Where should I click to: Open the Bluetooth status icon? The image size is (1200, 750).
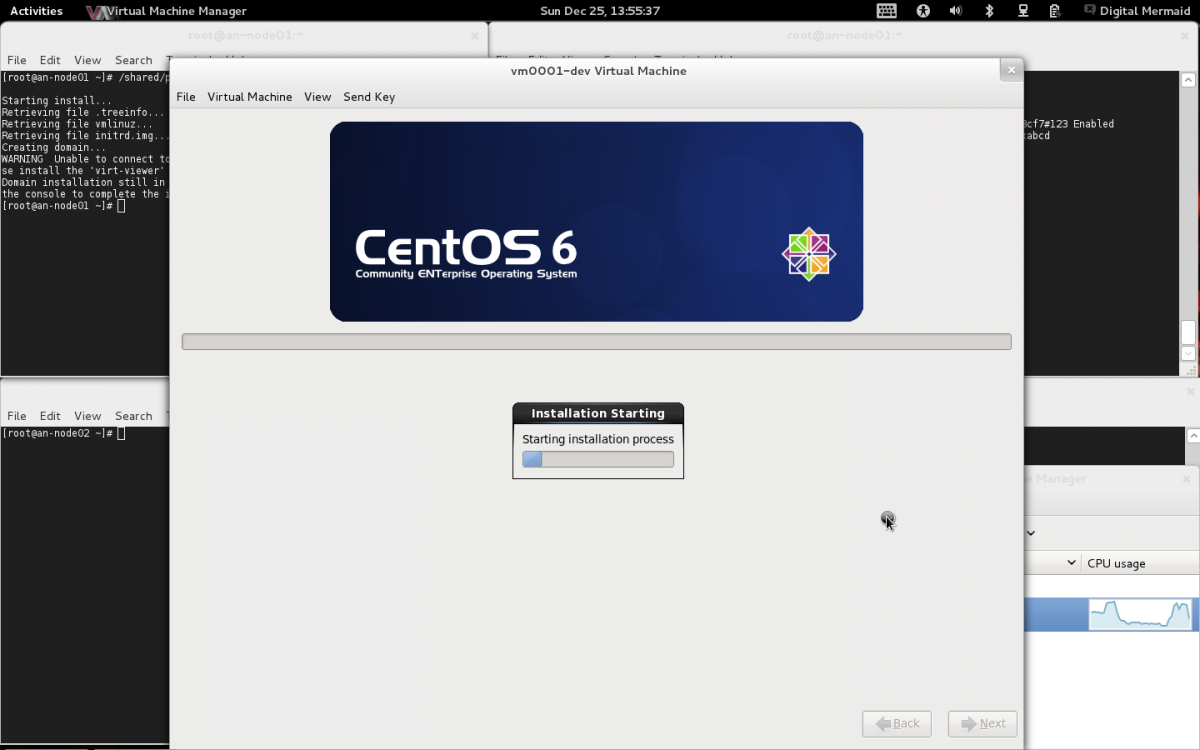(x=989, y=11)
